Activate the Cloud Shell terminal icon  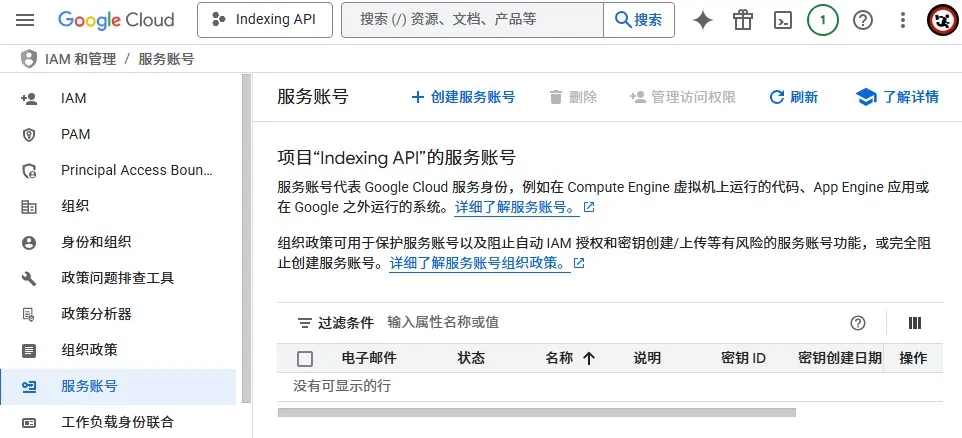tap(782, 20)
